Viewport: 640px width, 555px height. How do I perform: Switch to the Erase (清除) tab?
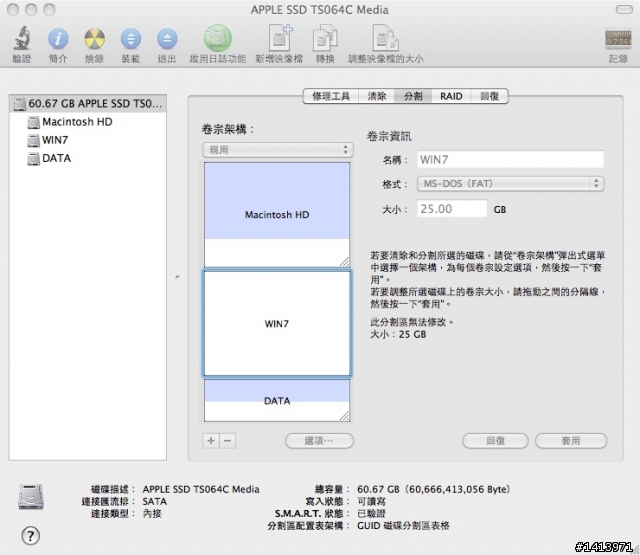pyautogui.click(x=376, y=96)
